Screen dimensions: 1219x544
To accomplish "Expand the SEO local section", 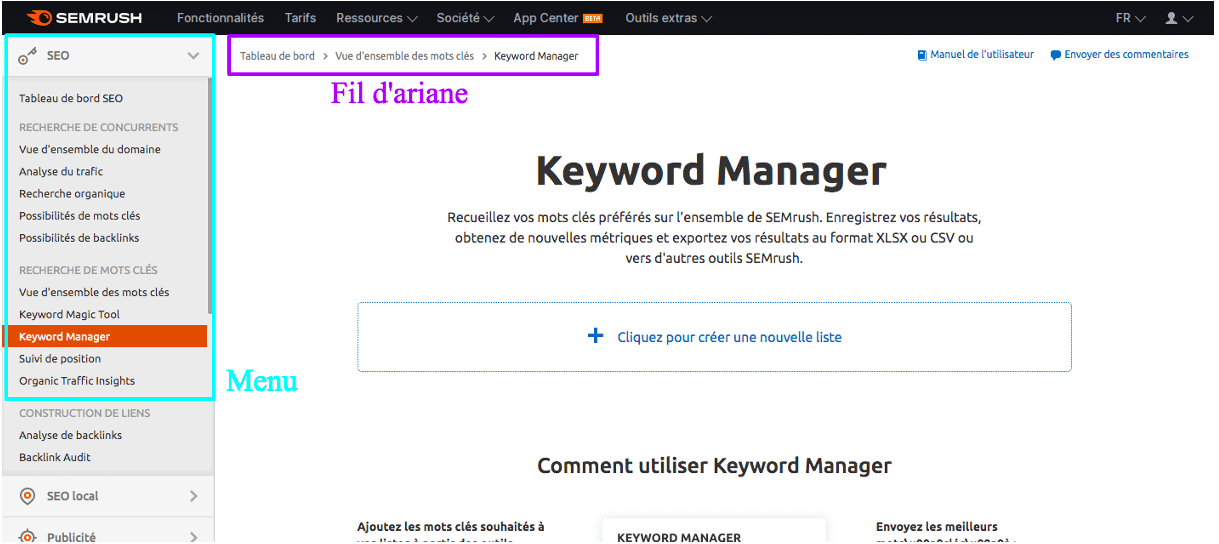I will tap(193, 496).
